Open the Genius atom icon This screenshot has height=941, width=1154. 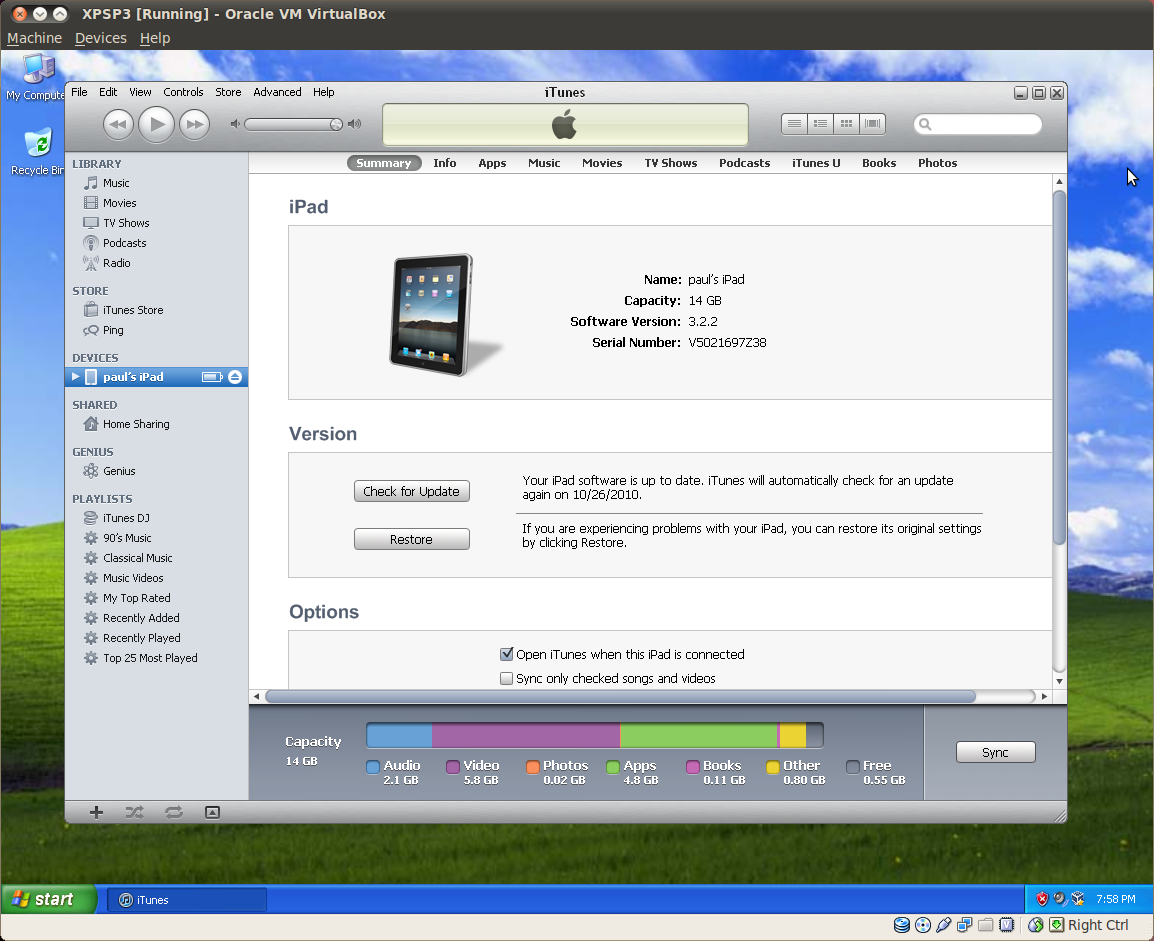[x=91, y=471]
